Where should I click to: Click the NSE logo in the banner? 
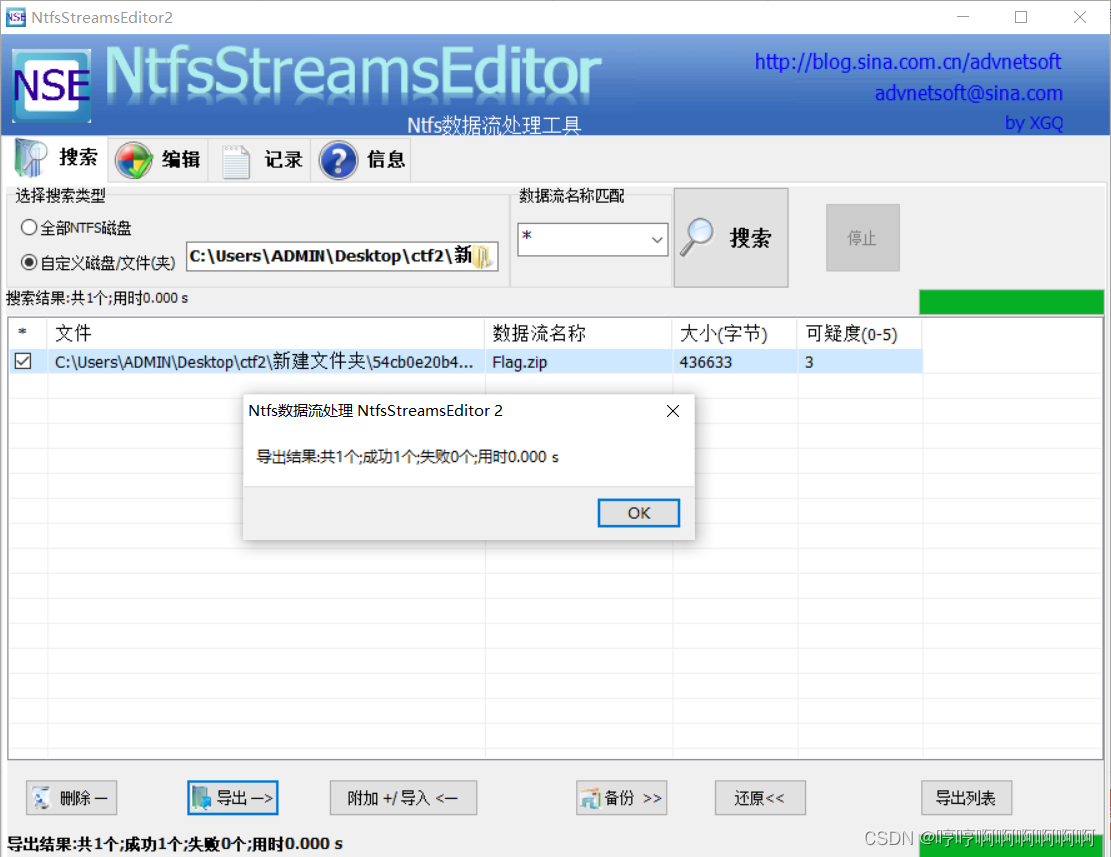point(52,86)
